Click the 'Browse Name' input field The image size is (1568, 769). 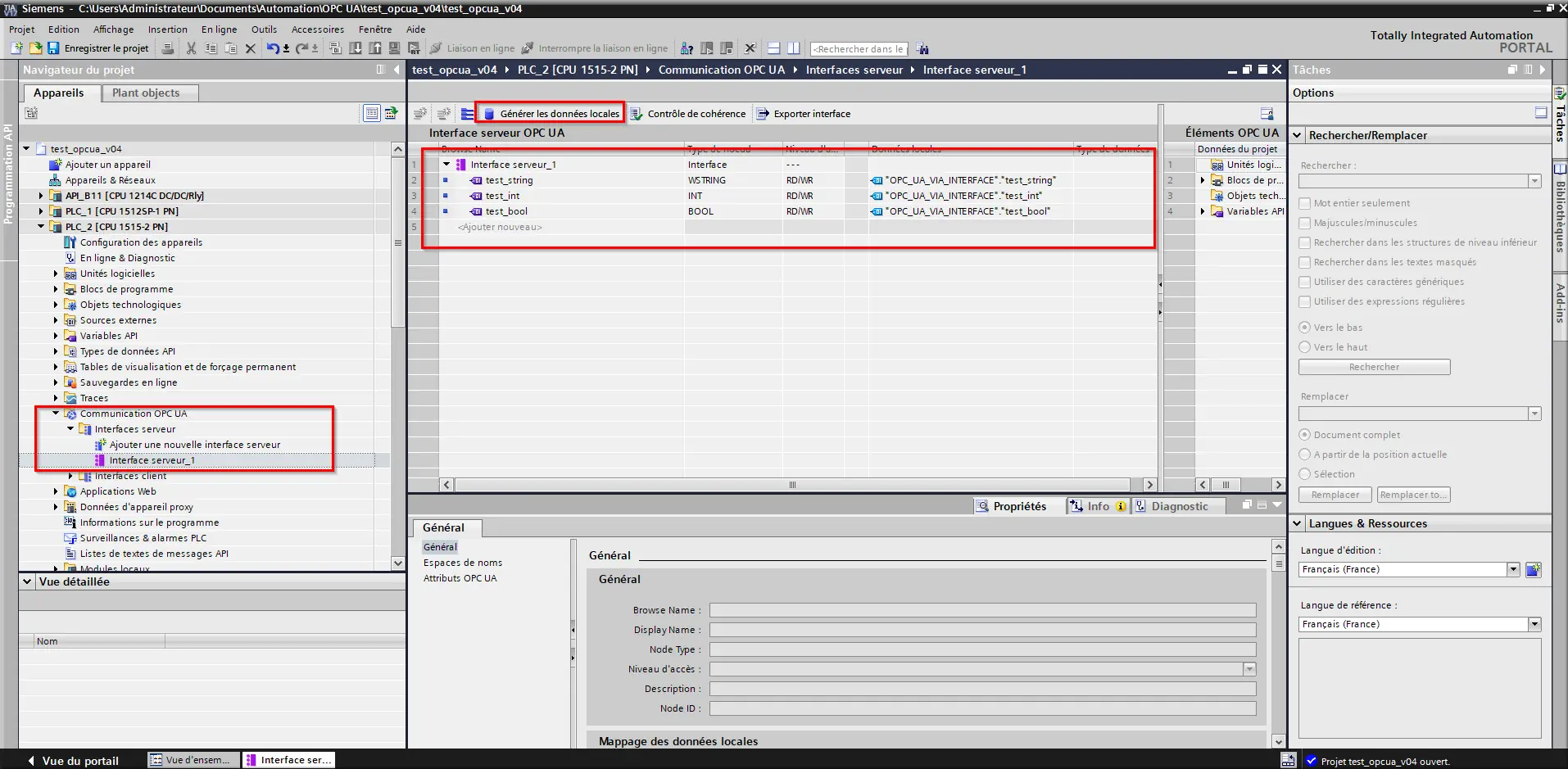click(982, 610)
